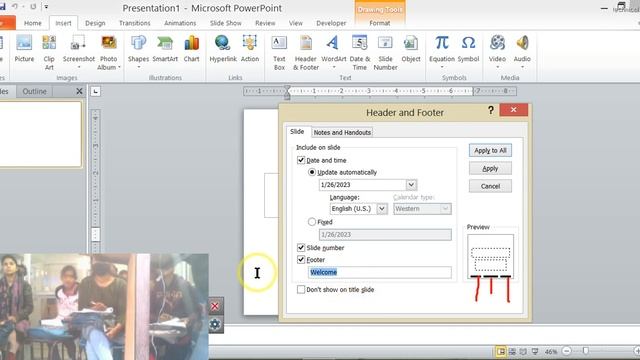The width and height of the screenshot is (640, 360).
Task: Insert Audio
Action: [522, 51]
